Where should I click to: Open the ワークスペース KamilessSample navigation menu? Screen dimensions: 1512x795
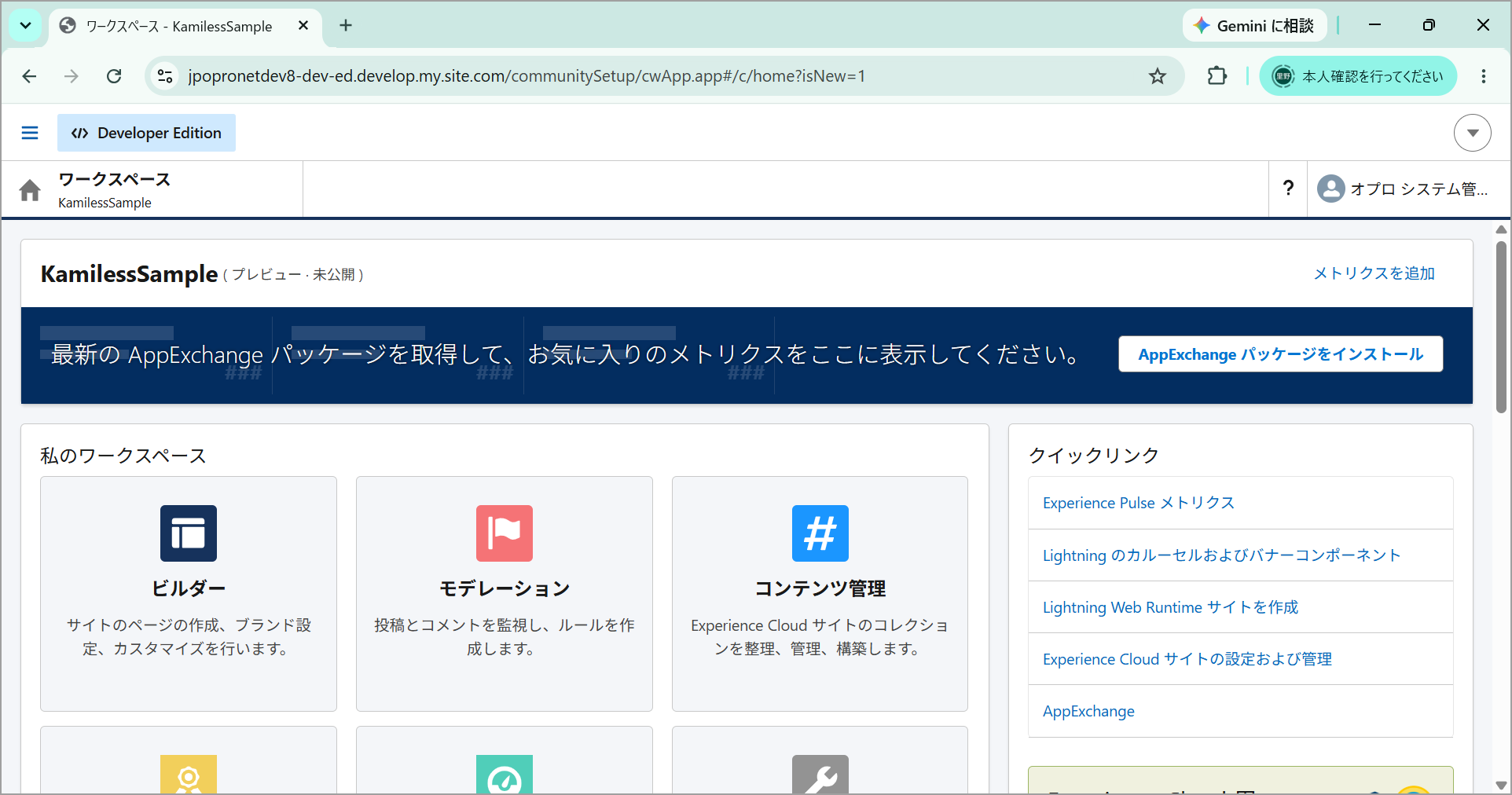(115, 189)
